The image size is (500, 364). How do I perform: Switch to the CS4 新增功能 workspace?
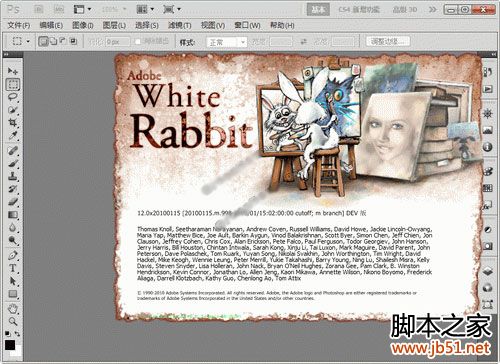coord(359,9)
